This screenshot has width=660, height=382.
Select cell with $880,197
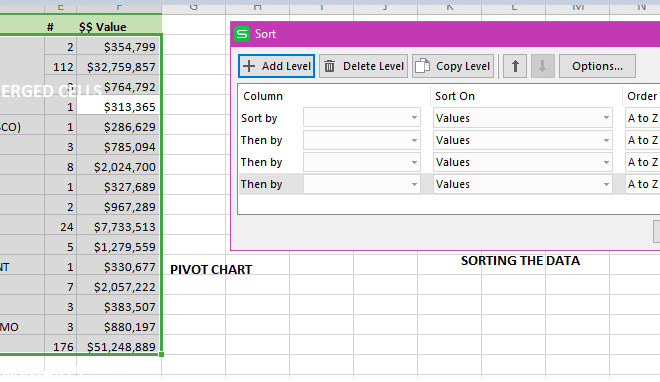118,326
